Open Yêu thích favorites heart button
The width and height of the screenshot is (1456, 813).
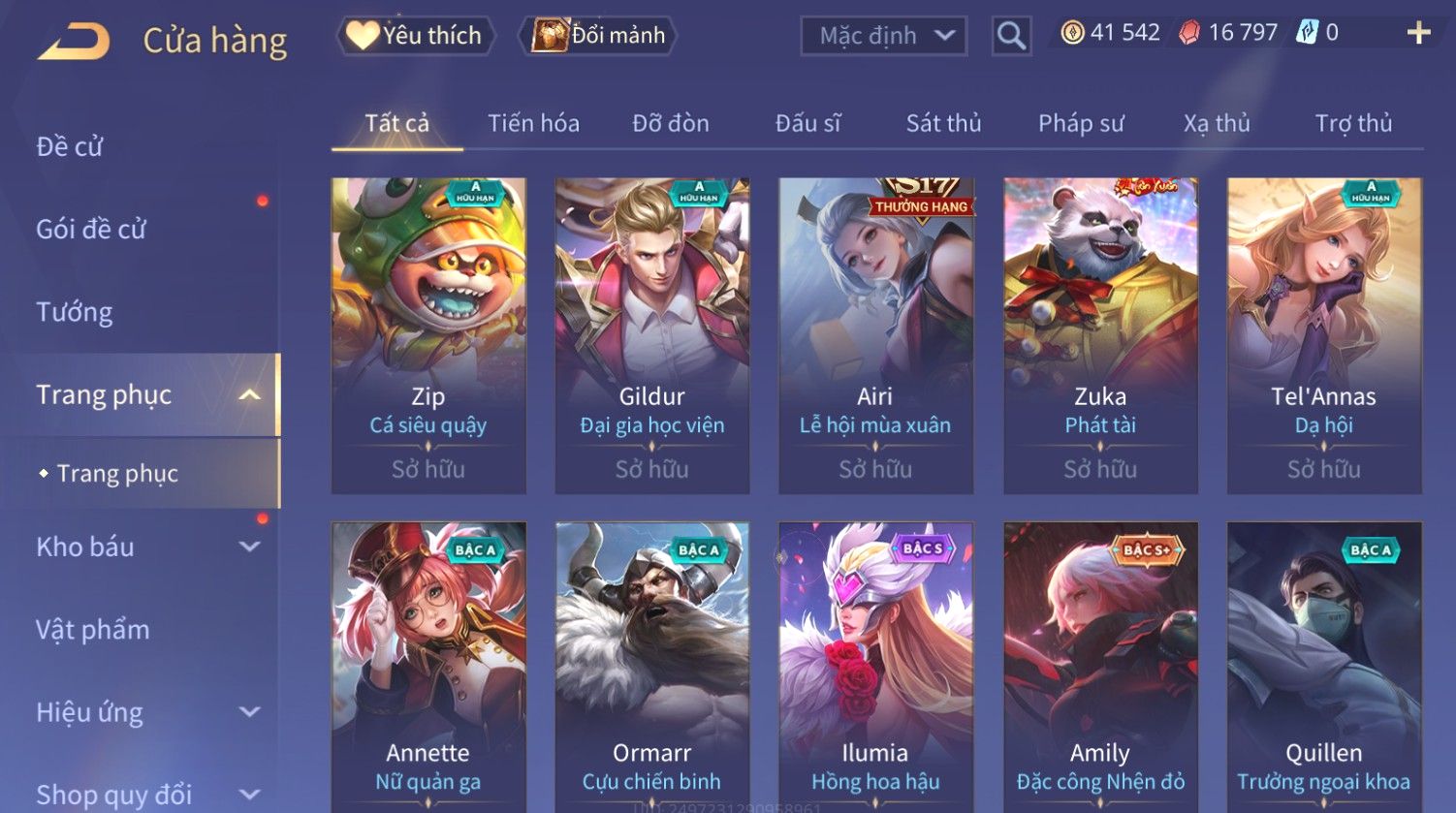(x=415, y=36)
